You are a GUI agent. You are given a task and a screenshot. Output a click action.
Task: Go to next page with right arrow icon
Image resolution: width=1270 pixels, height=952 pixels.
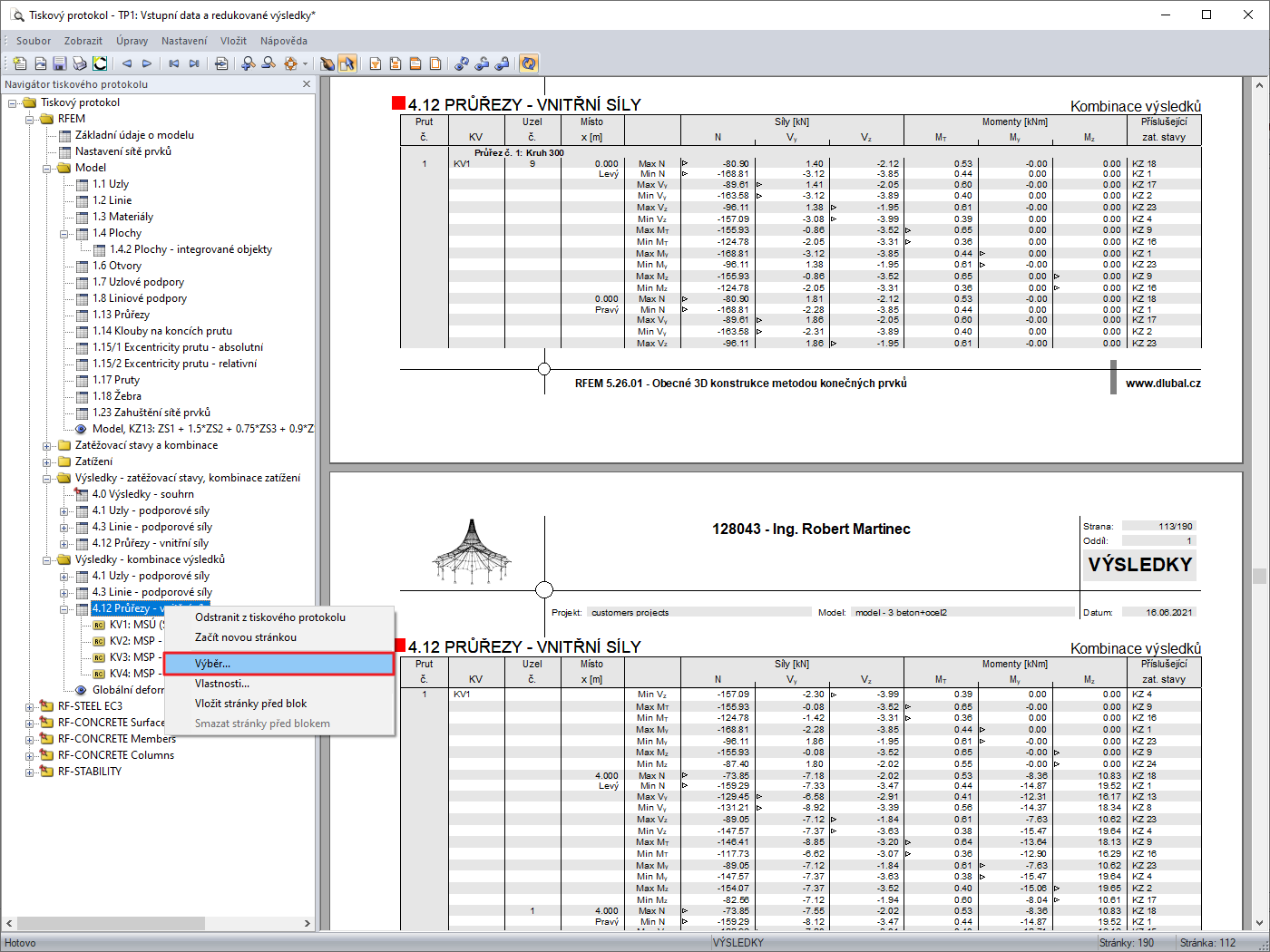(x=147, y=63)
